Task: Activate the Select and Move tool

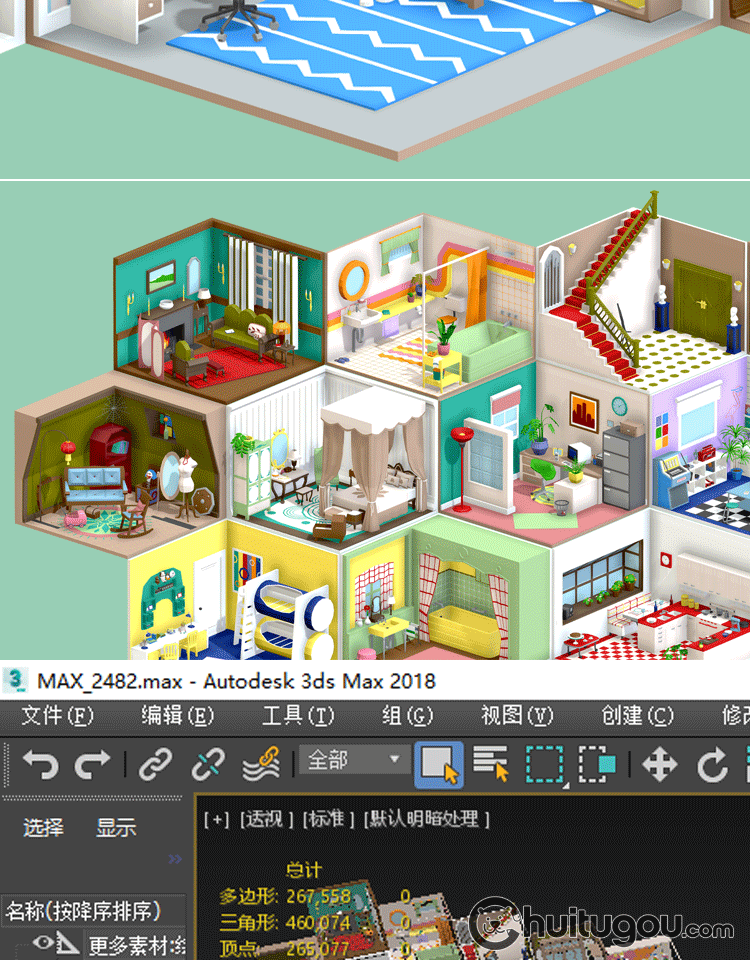Action: coord(659,765)
